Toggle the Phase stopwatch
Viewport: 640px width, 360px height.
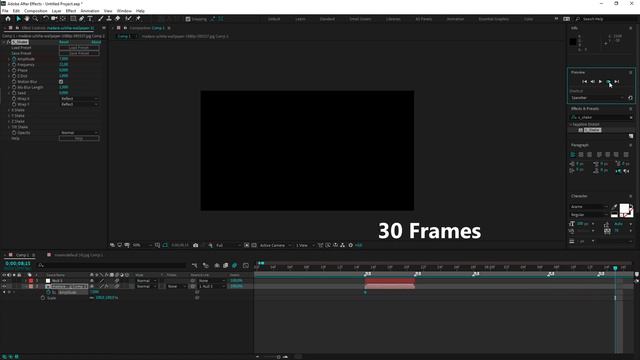tap(14, 71)
